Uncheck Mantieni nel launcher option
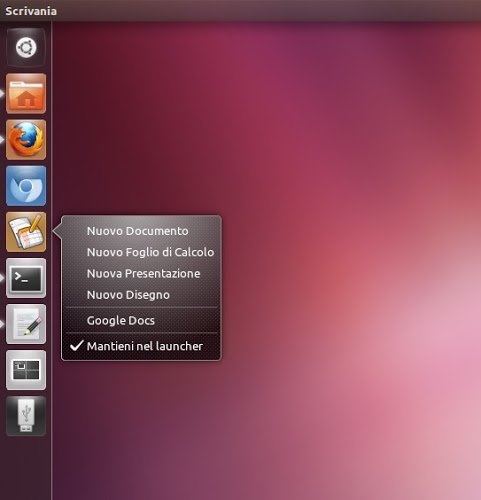Screen dimensions: 481x500 [x=141, y=346]
